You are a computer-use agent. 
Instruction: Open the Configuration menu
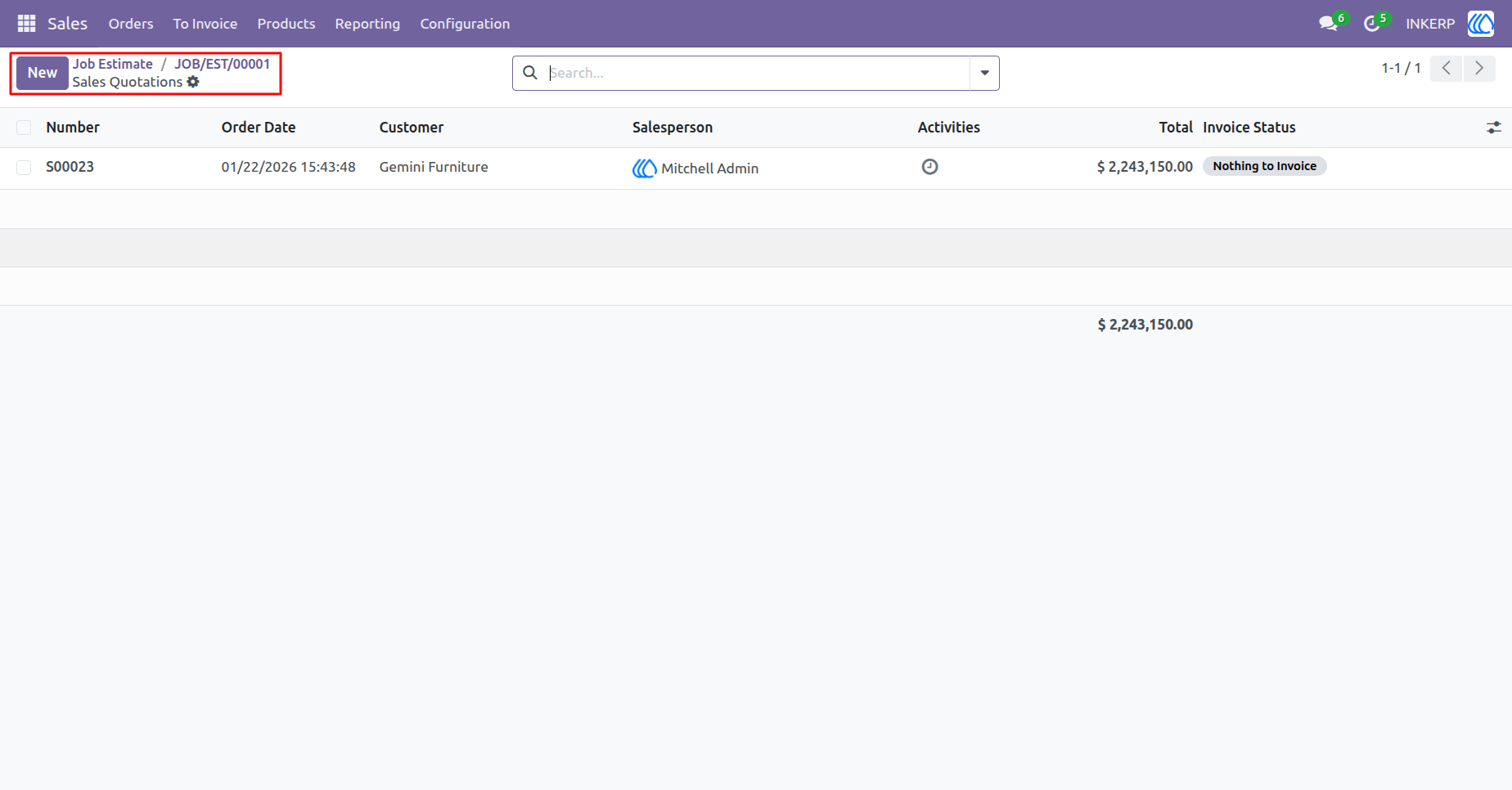465,24
